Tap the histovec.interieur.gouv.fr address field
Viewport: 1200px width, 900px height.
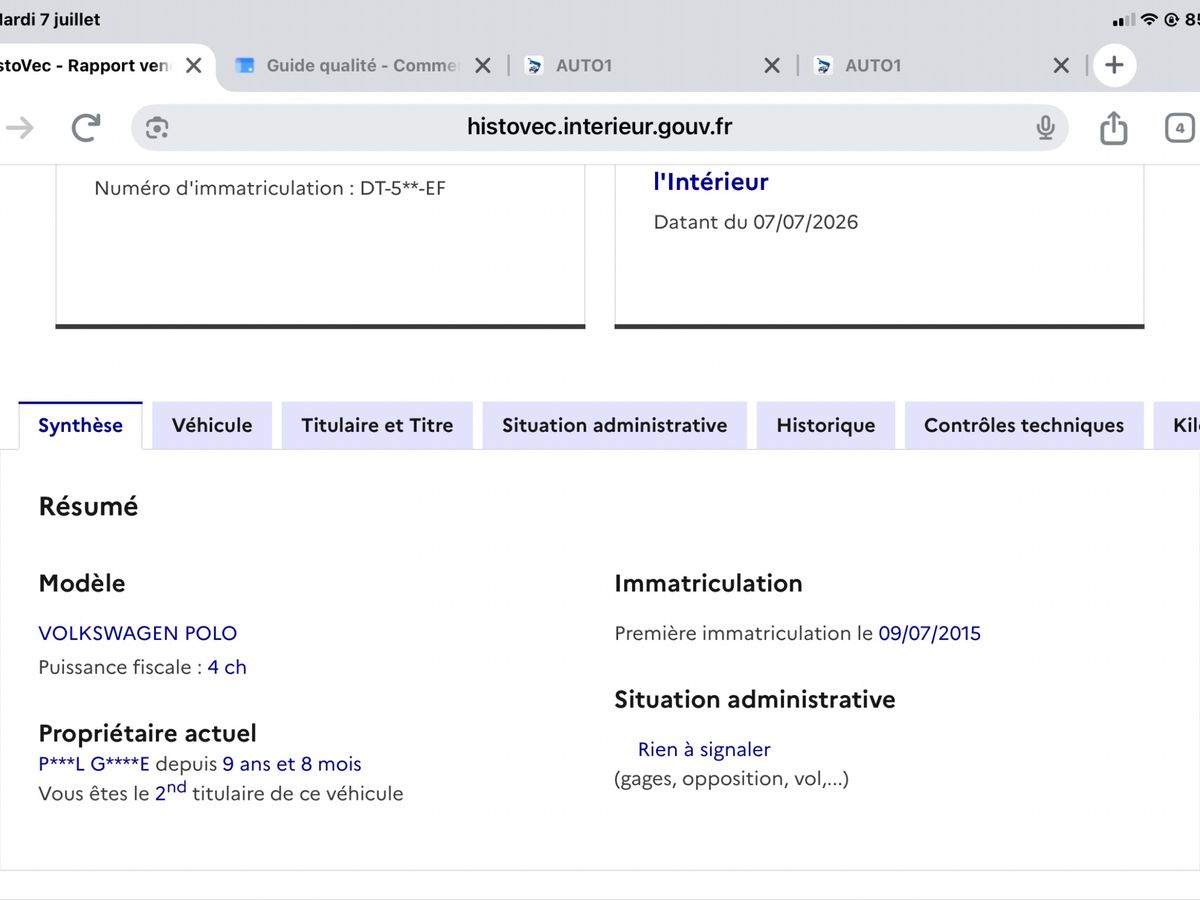click(600, 128)
